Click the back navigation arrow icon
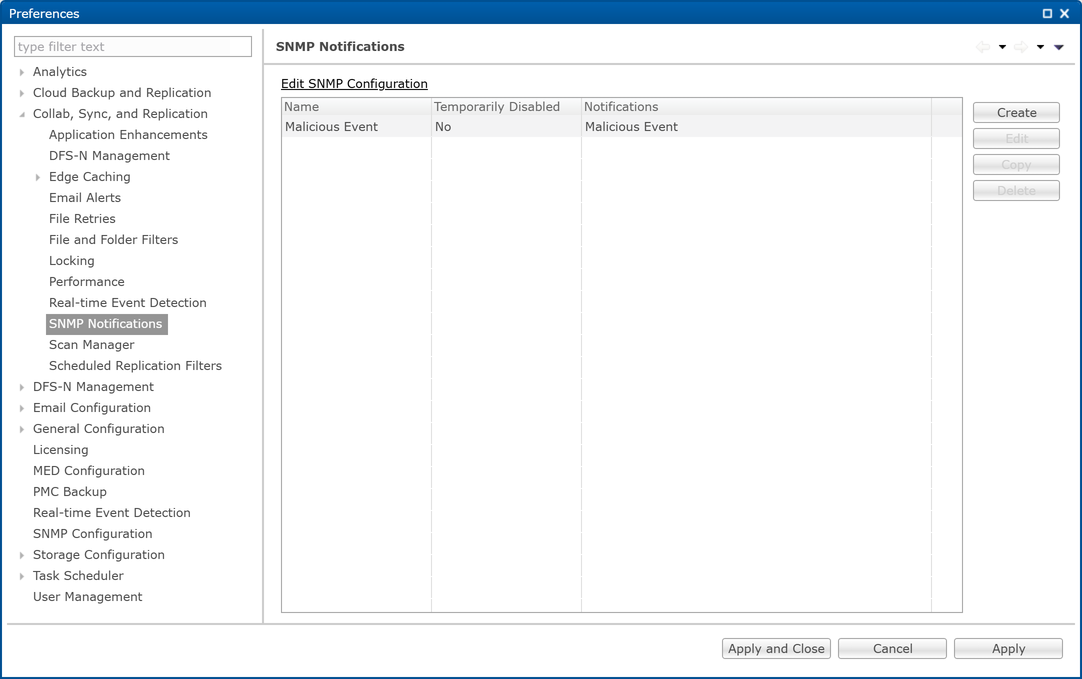Image resolution: width=1082 pixels, height=679 pixels. 983,47
